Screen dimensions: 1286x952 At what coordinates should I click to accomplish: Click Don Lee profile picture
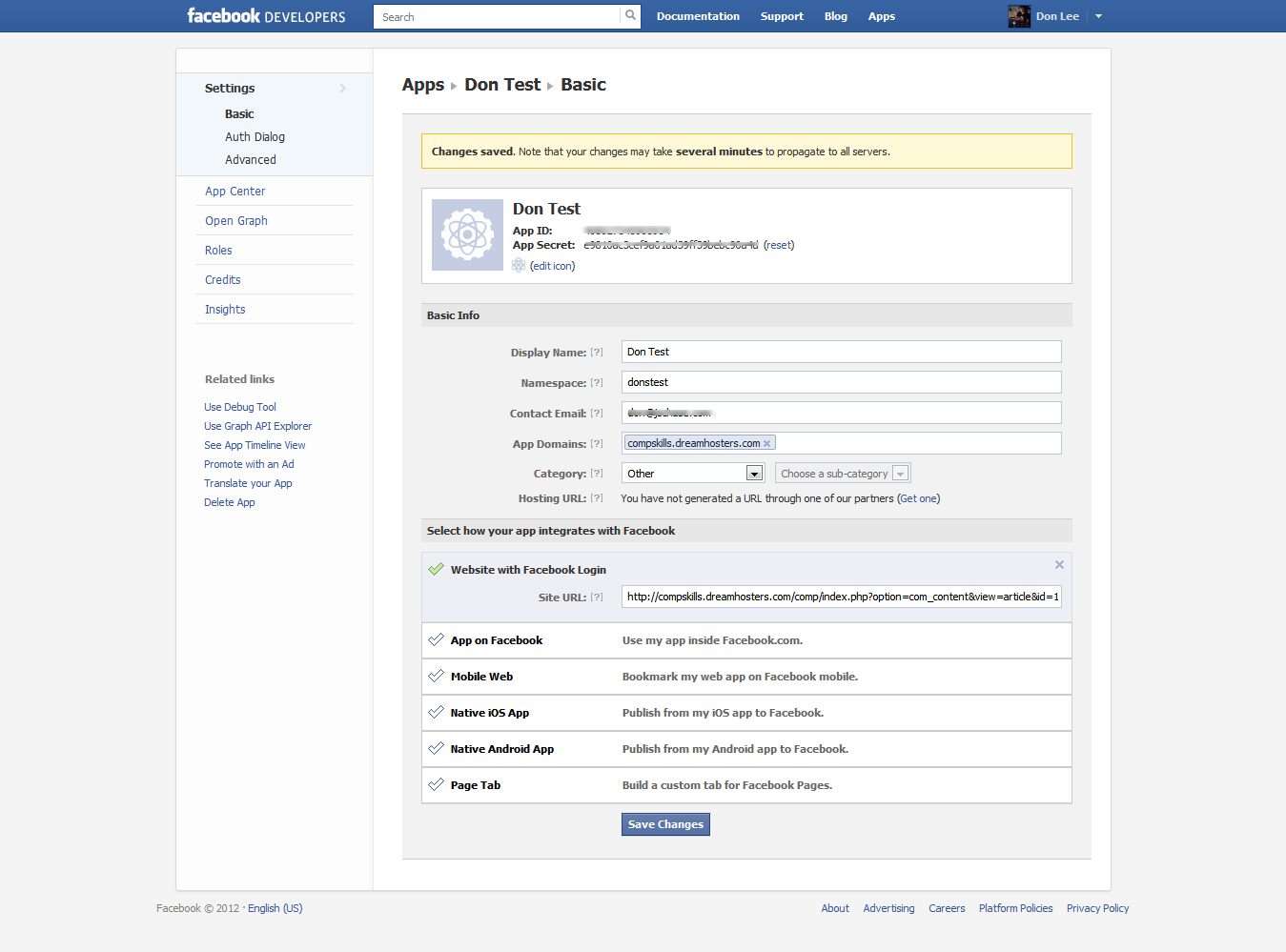coord(1019,16)
